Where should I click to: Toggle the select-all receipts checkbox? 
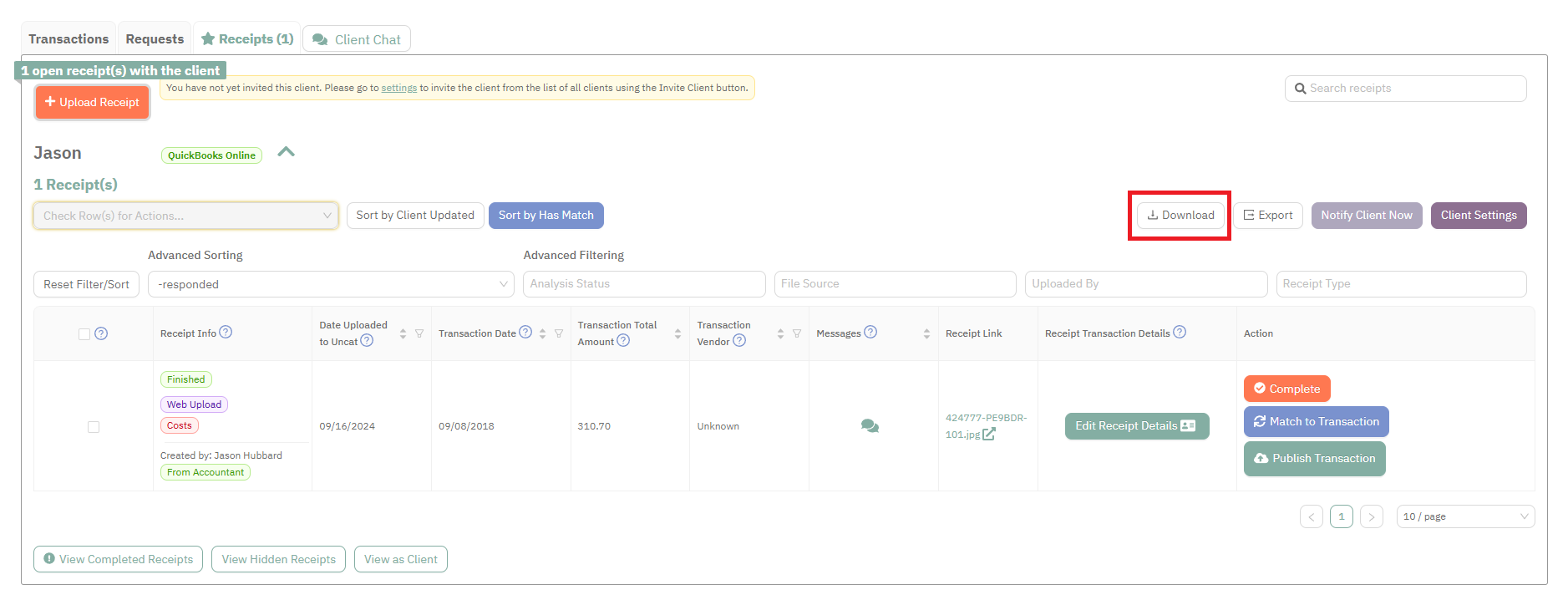point(84,333)
